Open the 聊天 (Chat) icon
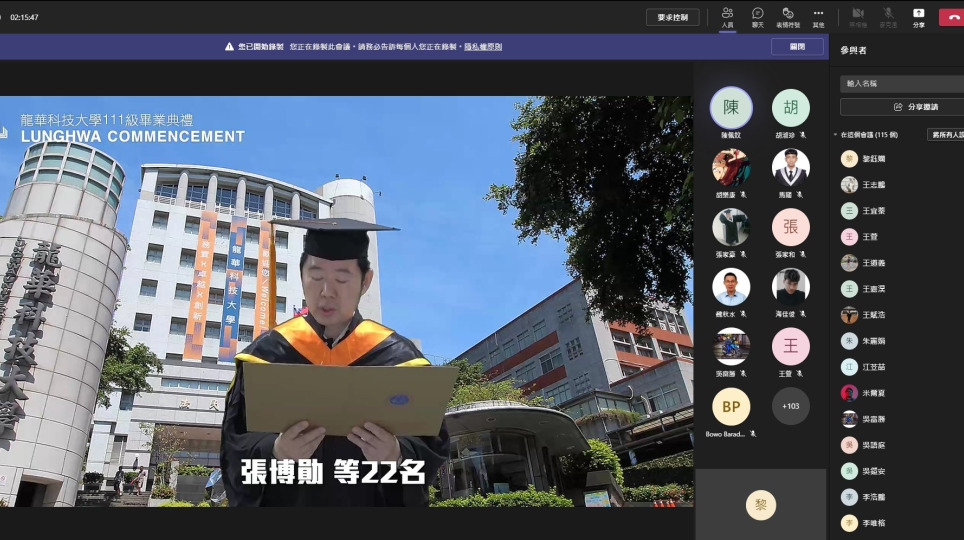The height and width of the screenshot is (540, 964). 758,17
